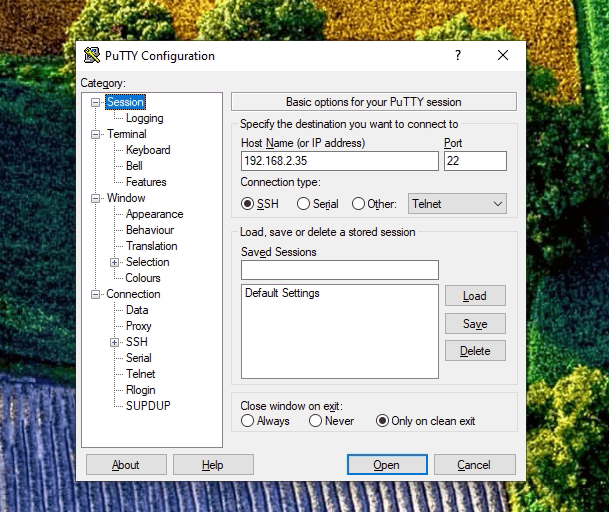Open the SUPDUP settings category
This screenshot has width=609, height=512.
(x=148, y=406)
